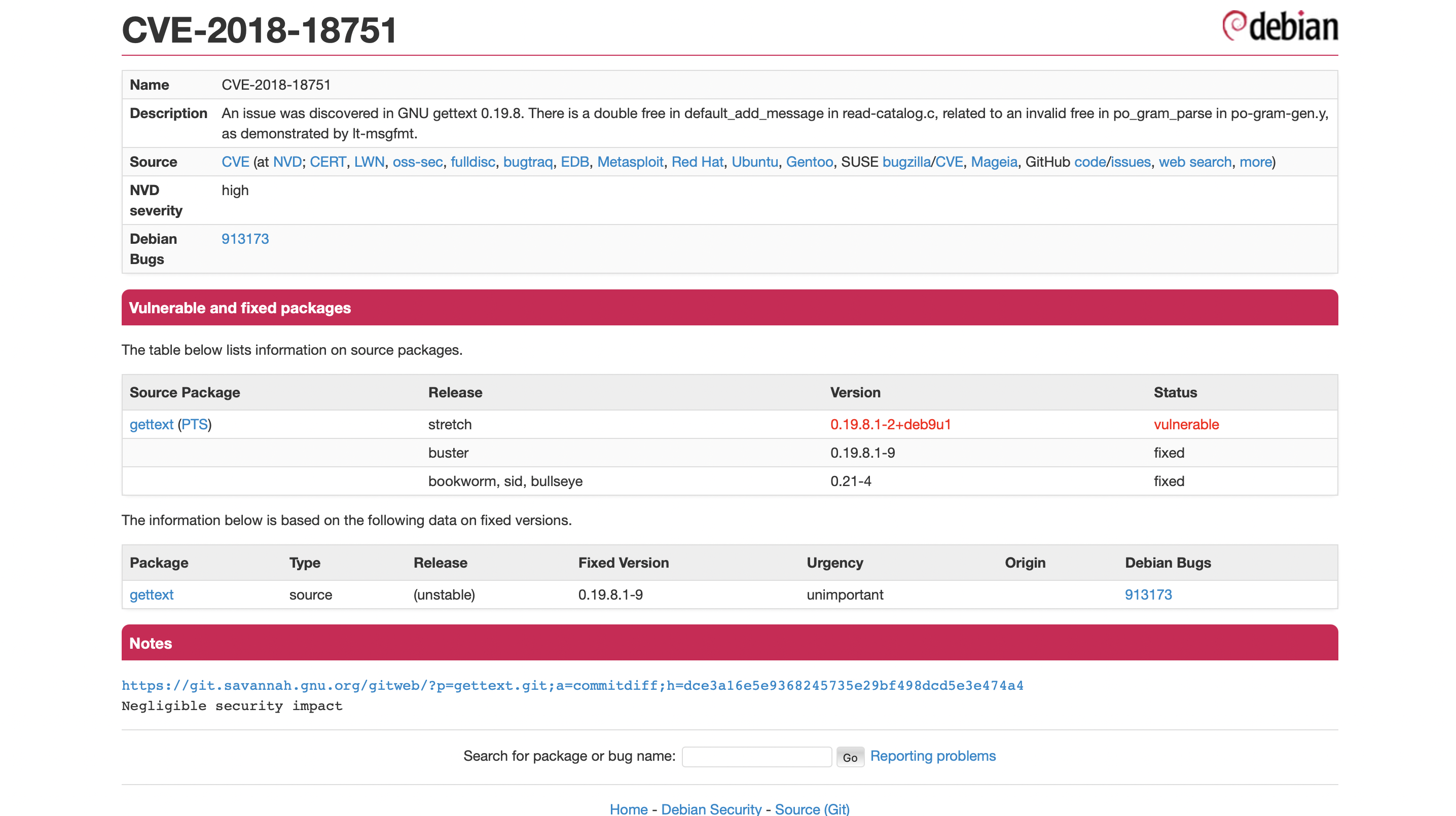Click the 'buster' release cell

tap(448, 453)
